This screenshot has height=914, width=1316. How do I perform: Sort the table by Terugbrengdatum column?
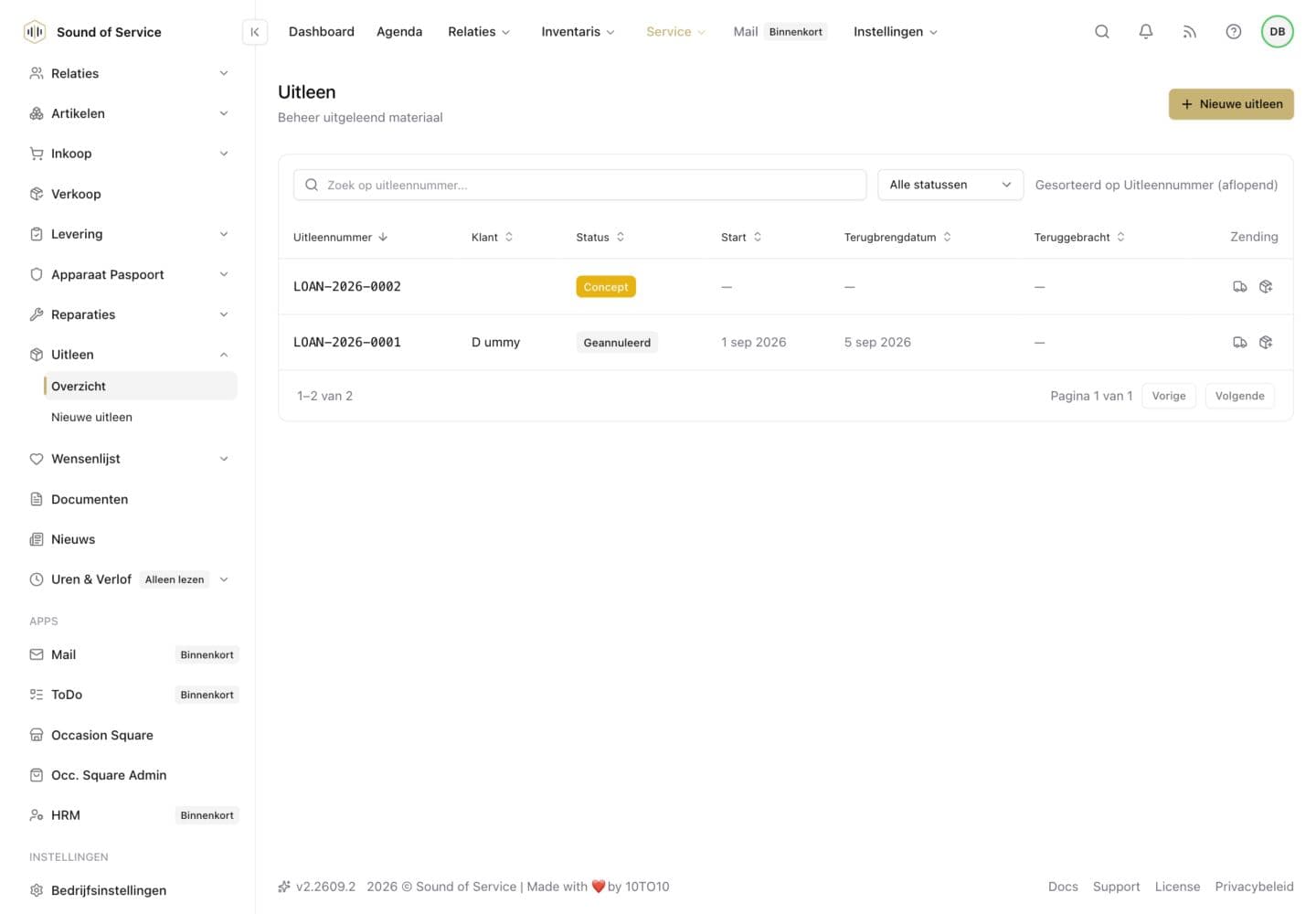click(x=897, y=238)
